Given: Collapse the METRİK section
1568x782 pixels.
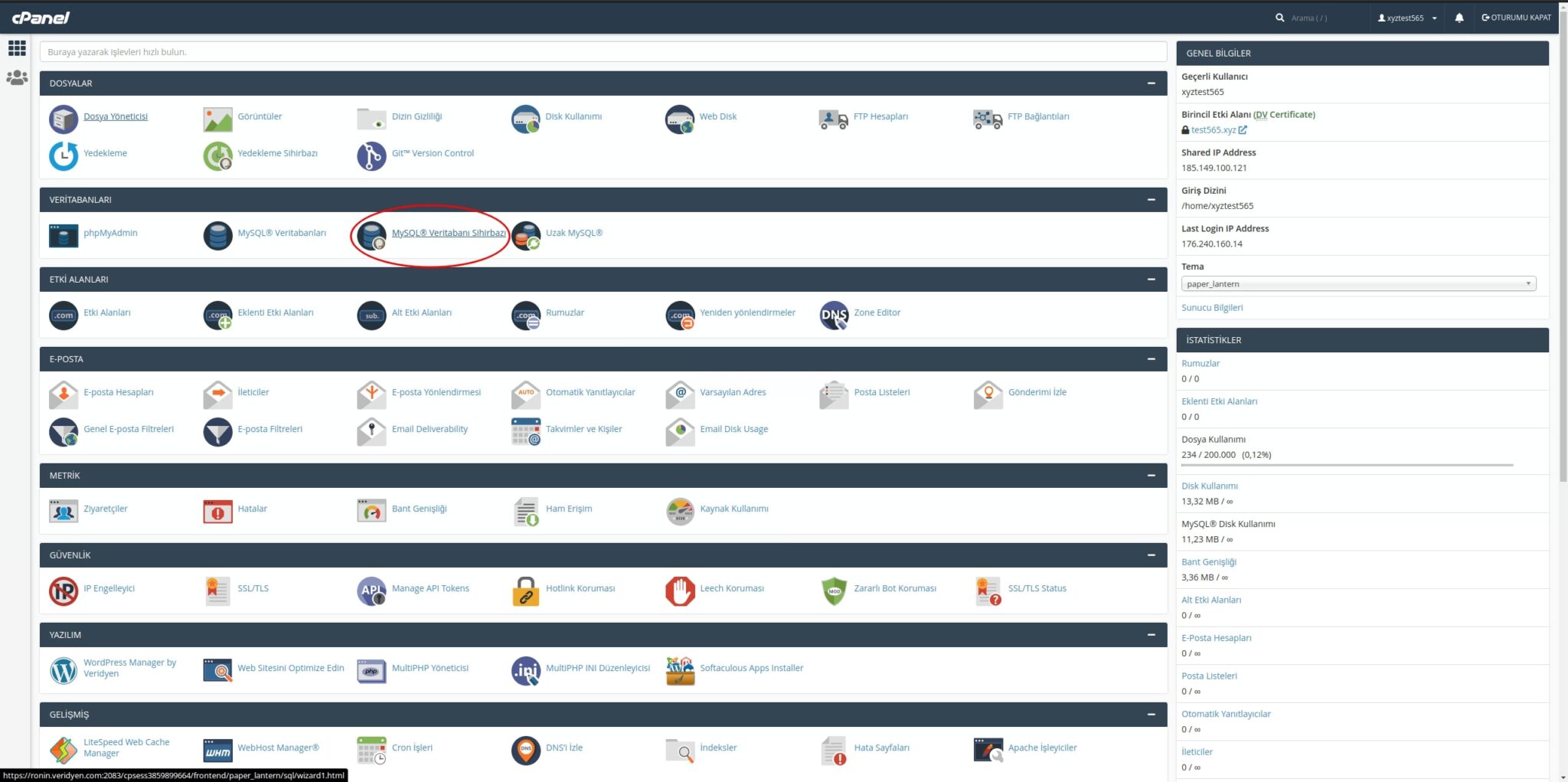Looking at the screenshot, I should 1151,476.
